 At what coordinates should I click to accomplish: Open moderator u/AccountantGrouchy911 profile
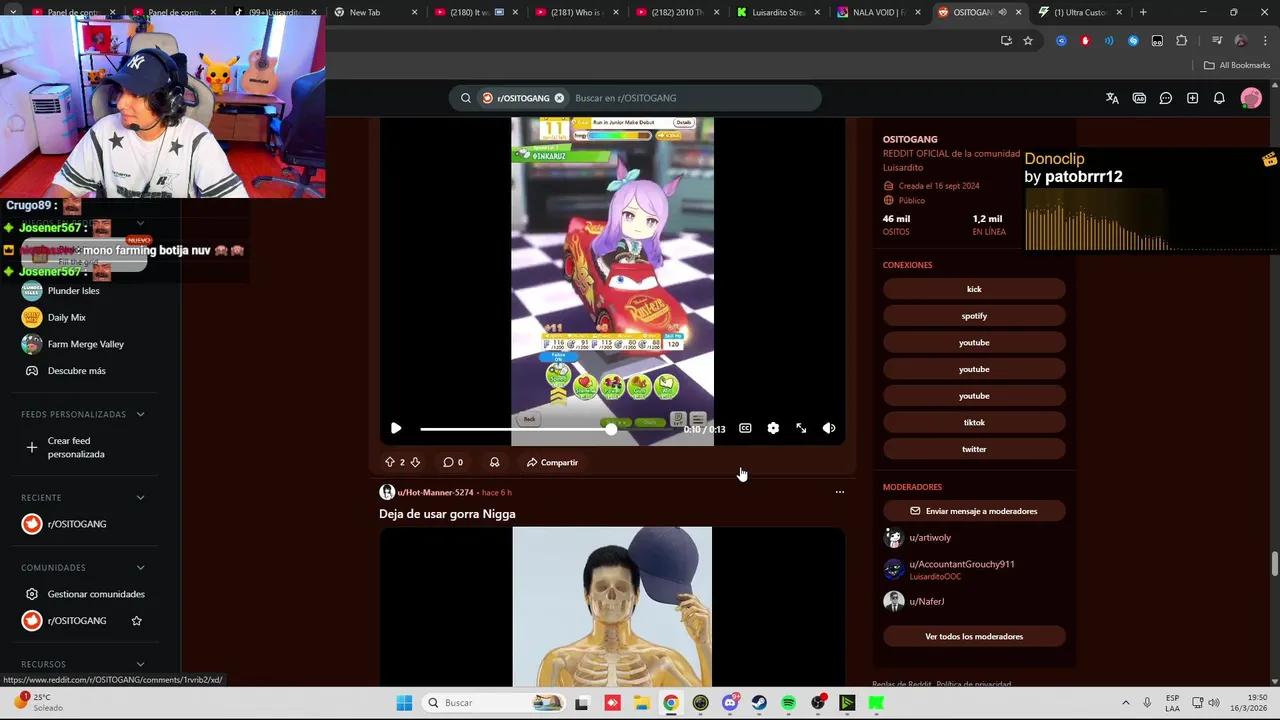tap(961, 564)
